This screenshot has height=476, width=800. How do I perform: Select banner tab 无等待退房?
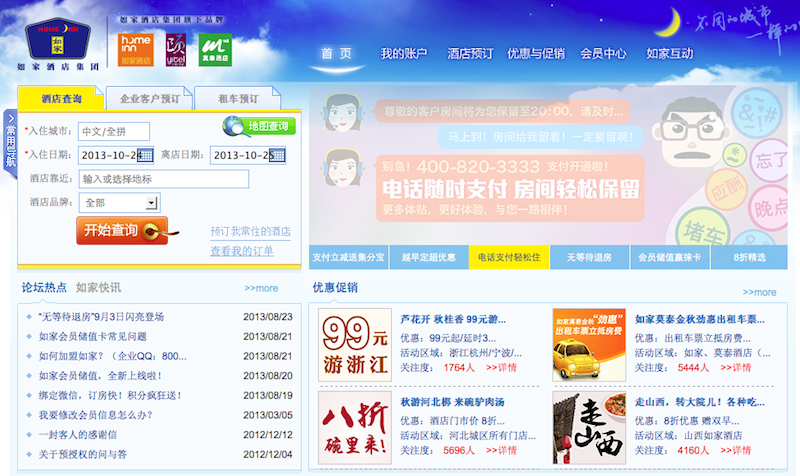pos(589,257)
